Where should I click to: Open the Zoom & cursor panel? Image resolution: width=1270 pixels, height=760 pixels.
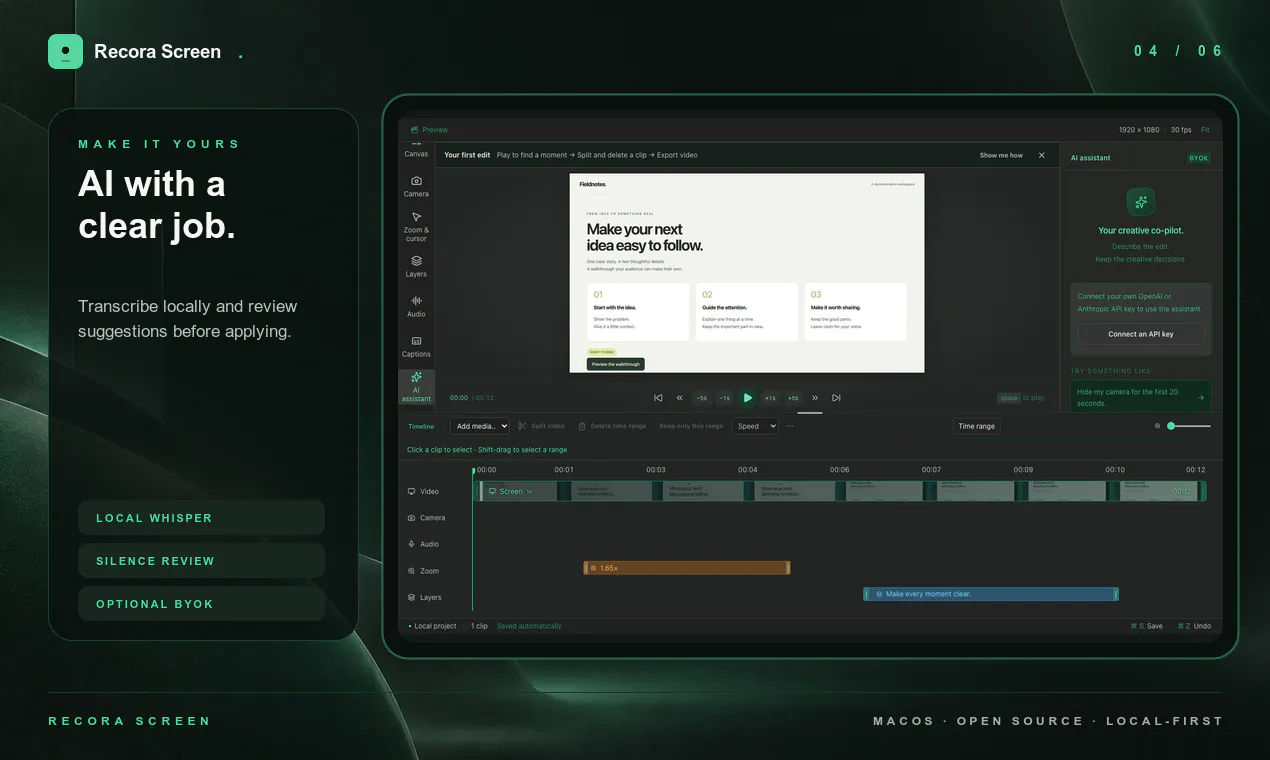click(416, 227)
